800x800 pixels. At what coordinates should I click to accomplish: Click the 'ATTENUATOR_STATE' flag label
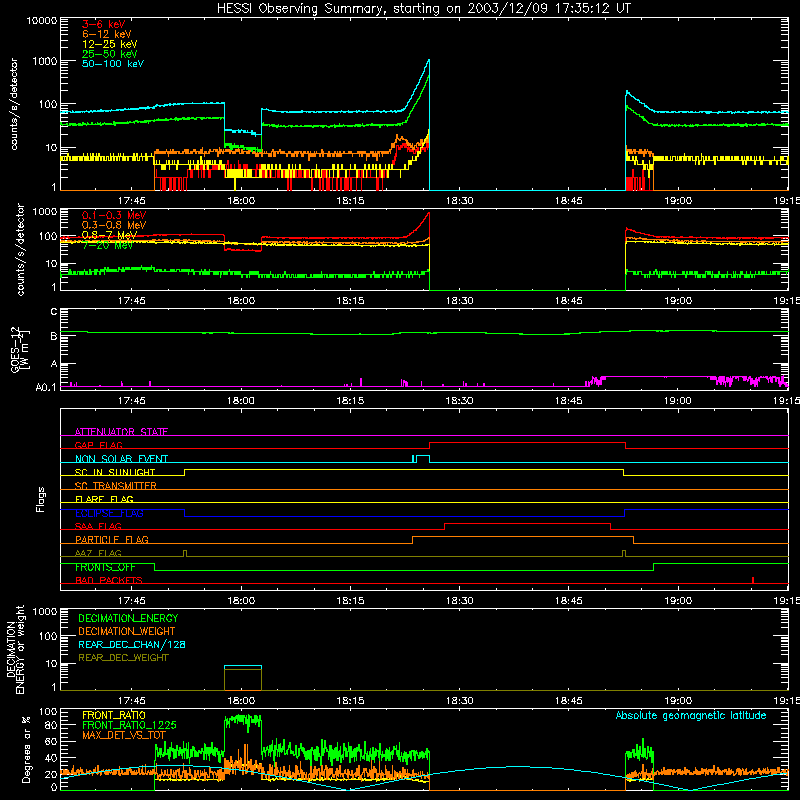[121, 432]
